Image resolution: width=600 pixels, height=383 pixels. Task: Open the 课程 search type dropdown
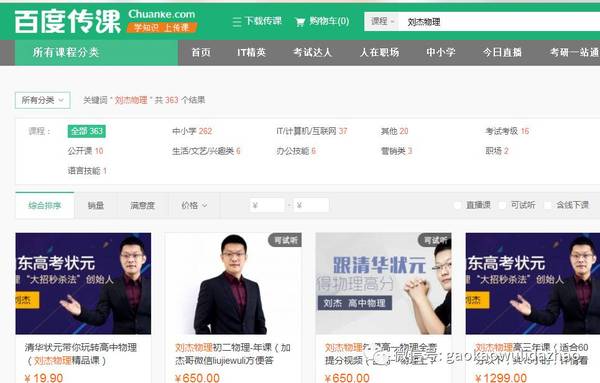pos(382,21)
